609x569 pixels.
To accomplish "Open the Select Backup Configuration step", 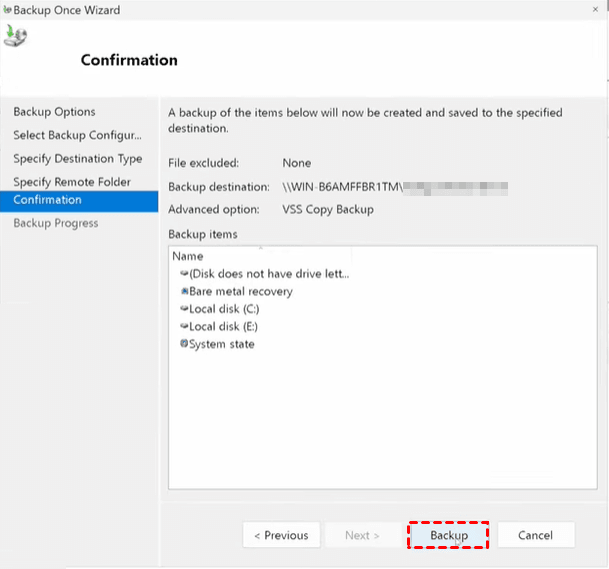I will pos(77,135).
